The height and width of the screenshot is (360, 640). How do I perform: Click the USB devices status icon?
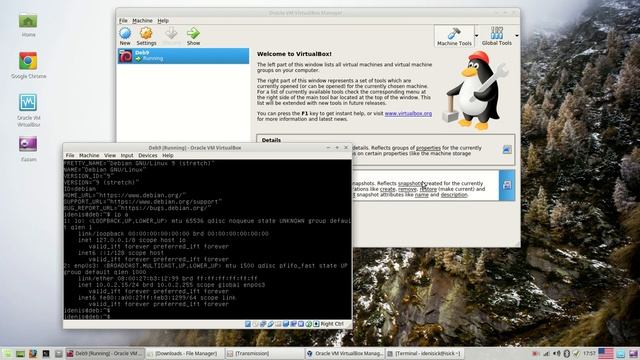[278, 324]
